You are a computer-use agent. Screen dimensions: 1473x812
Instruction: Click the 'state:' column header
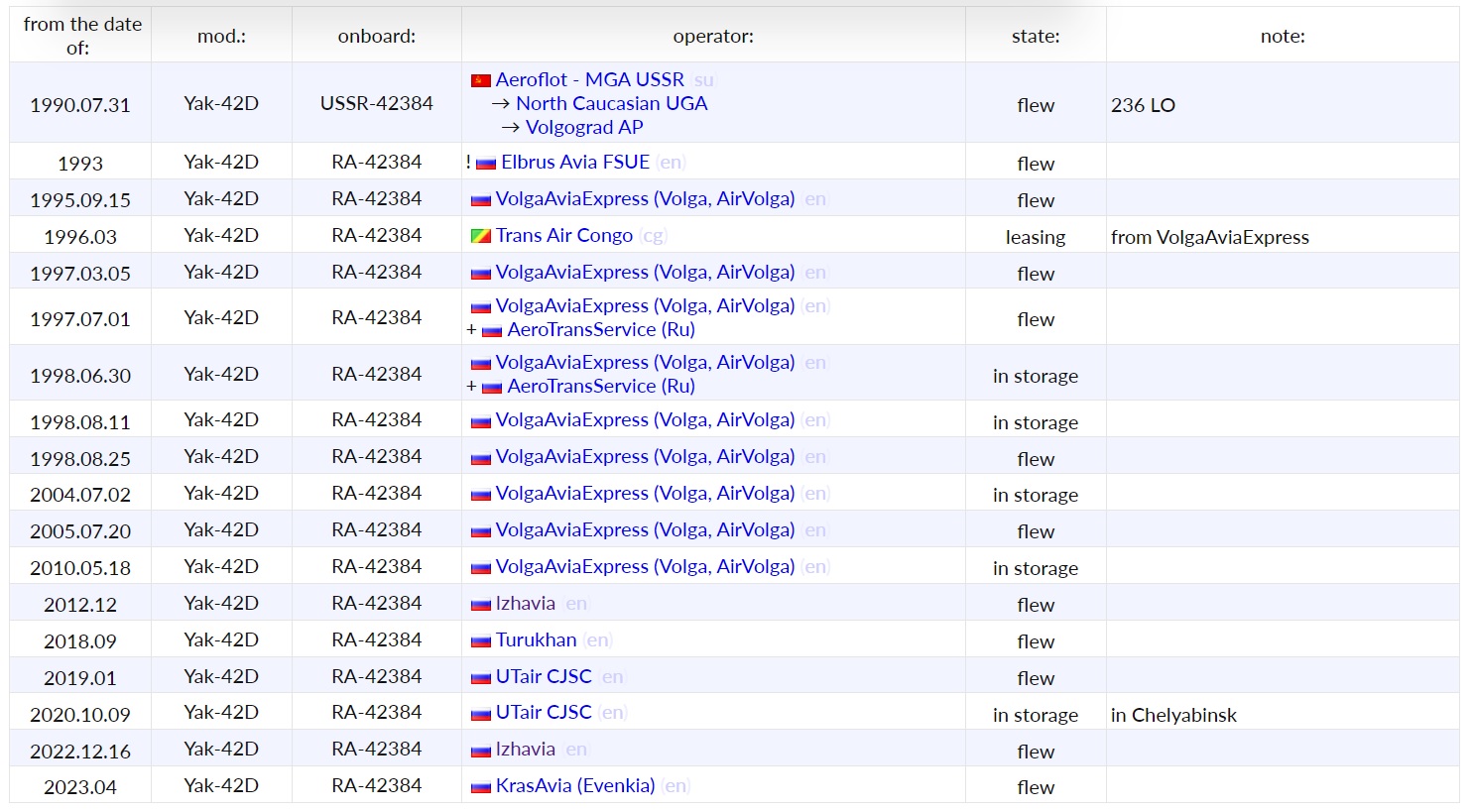1036,36
